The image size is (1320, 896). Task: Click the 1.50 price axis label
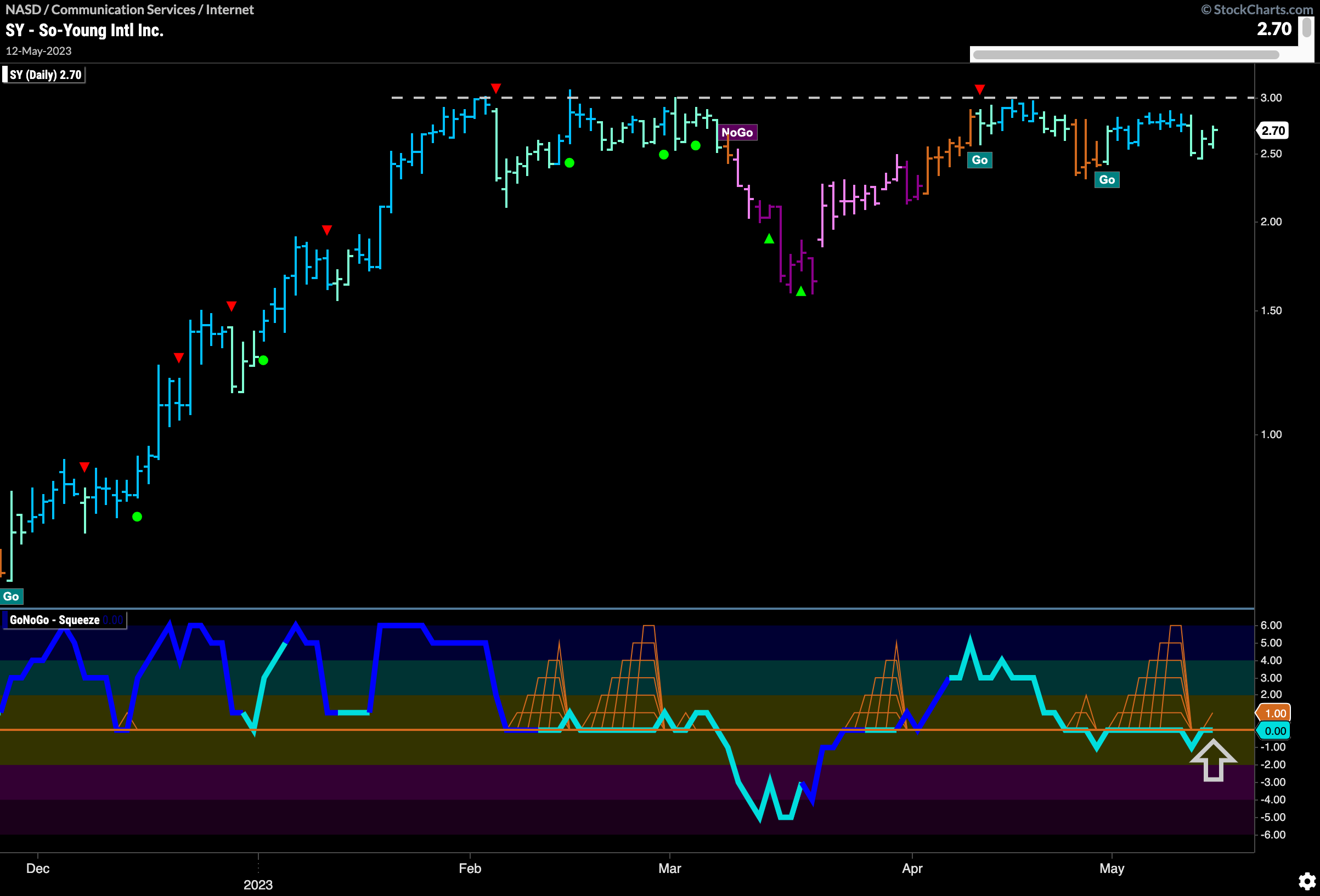[1271, 310]
